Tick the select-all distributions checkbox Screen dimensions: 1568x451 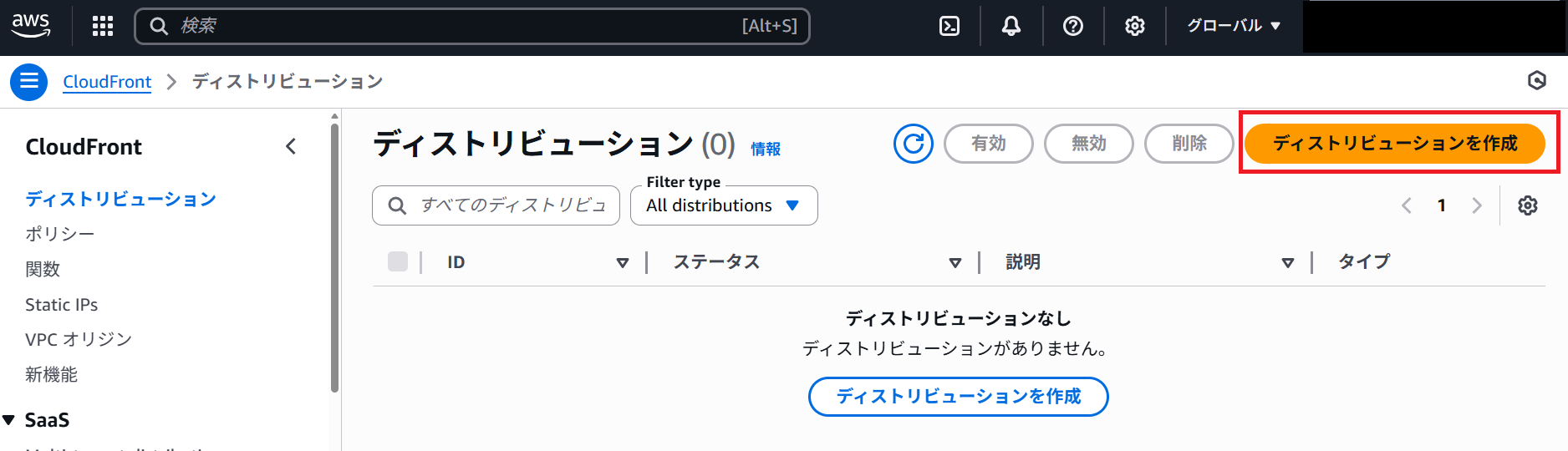click(398, 261)
